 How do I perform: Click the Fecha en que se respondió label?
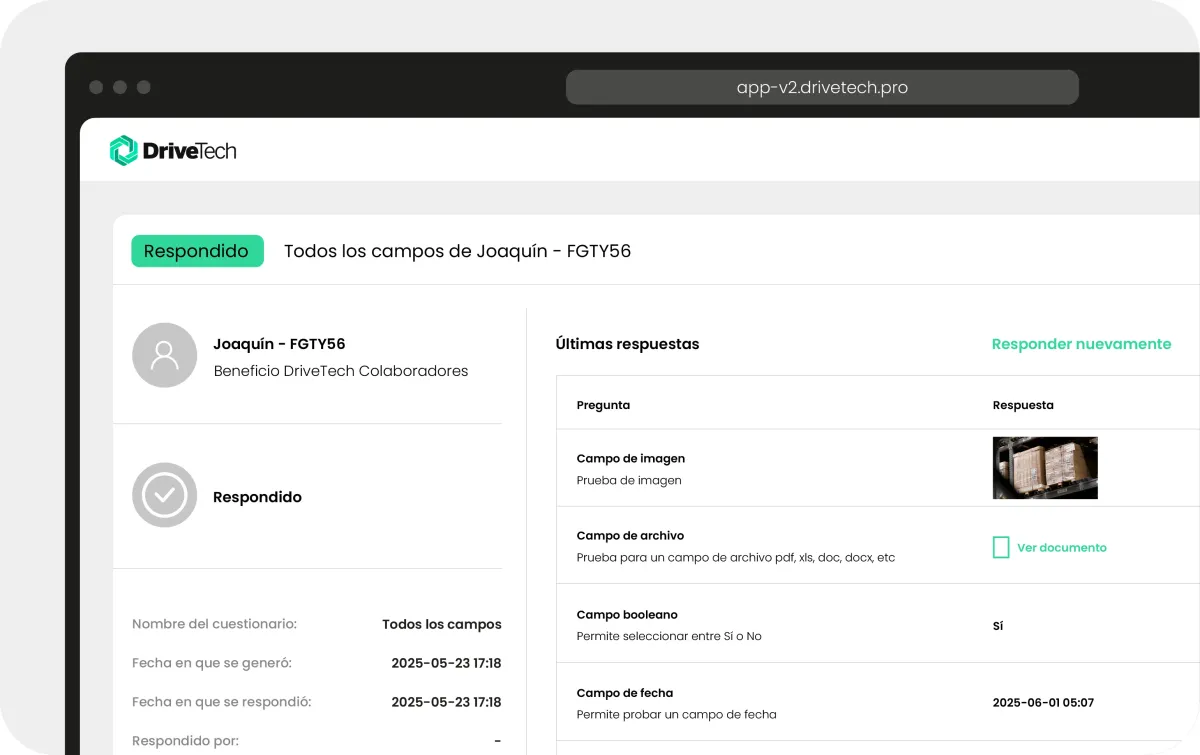[222, 702]
